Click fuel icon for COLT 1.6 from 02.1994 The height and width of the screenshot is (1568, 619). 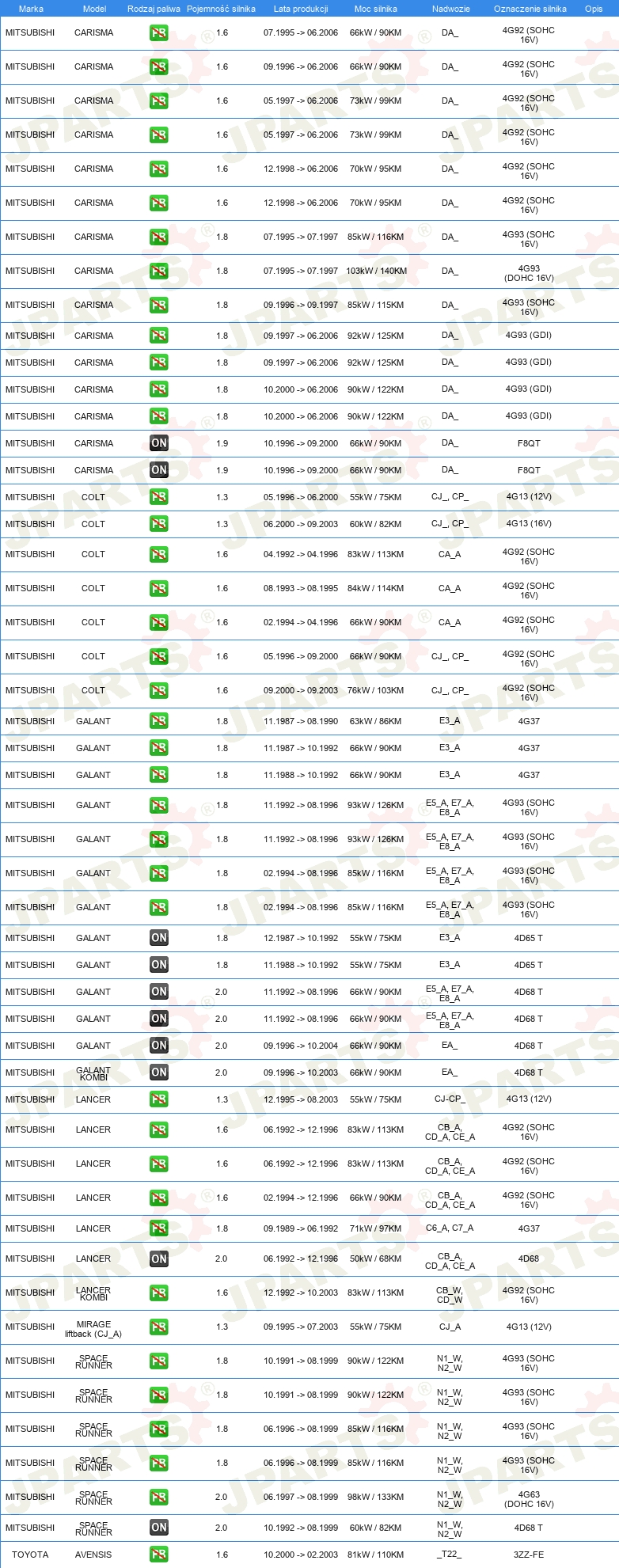click(158, 623)
